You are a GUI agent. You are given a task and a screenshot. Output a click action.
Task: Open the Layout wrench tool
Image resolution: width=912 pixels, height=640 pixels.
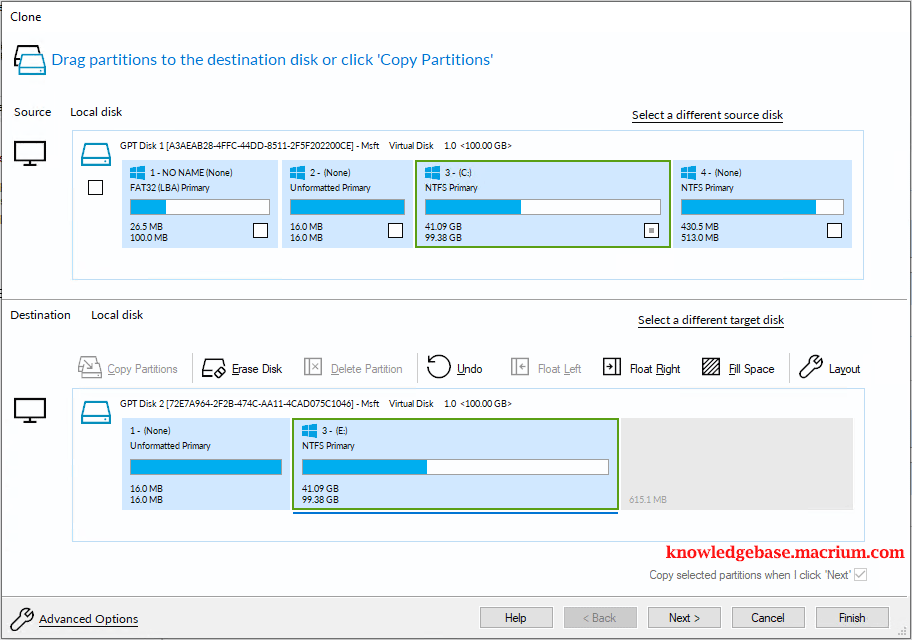coord(810,367)
